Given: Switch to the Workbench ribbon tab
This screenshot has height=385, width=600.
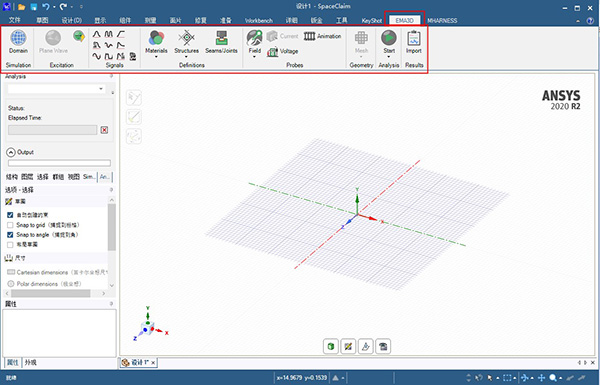Looking at the screenshot, I should [x=259, y=21].
